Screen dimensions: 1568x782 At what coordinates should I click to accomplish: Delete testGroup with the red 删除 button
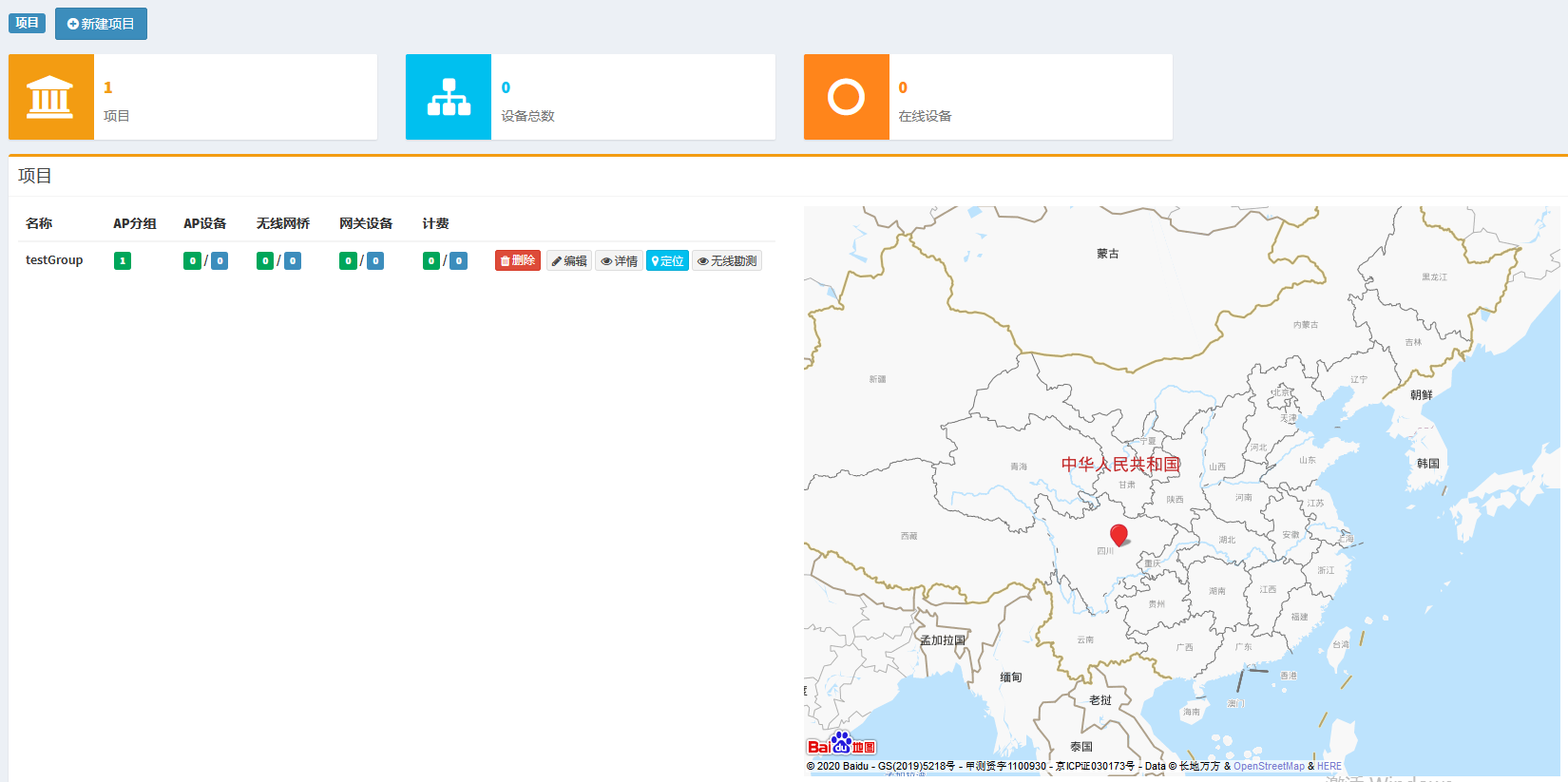point(518,260)
